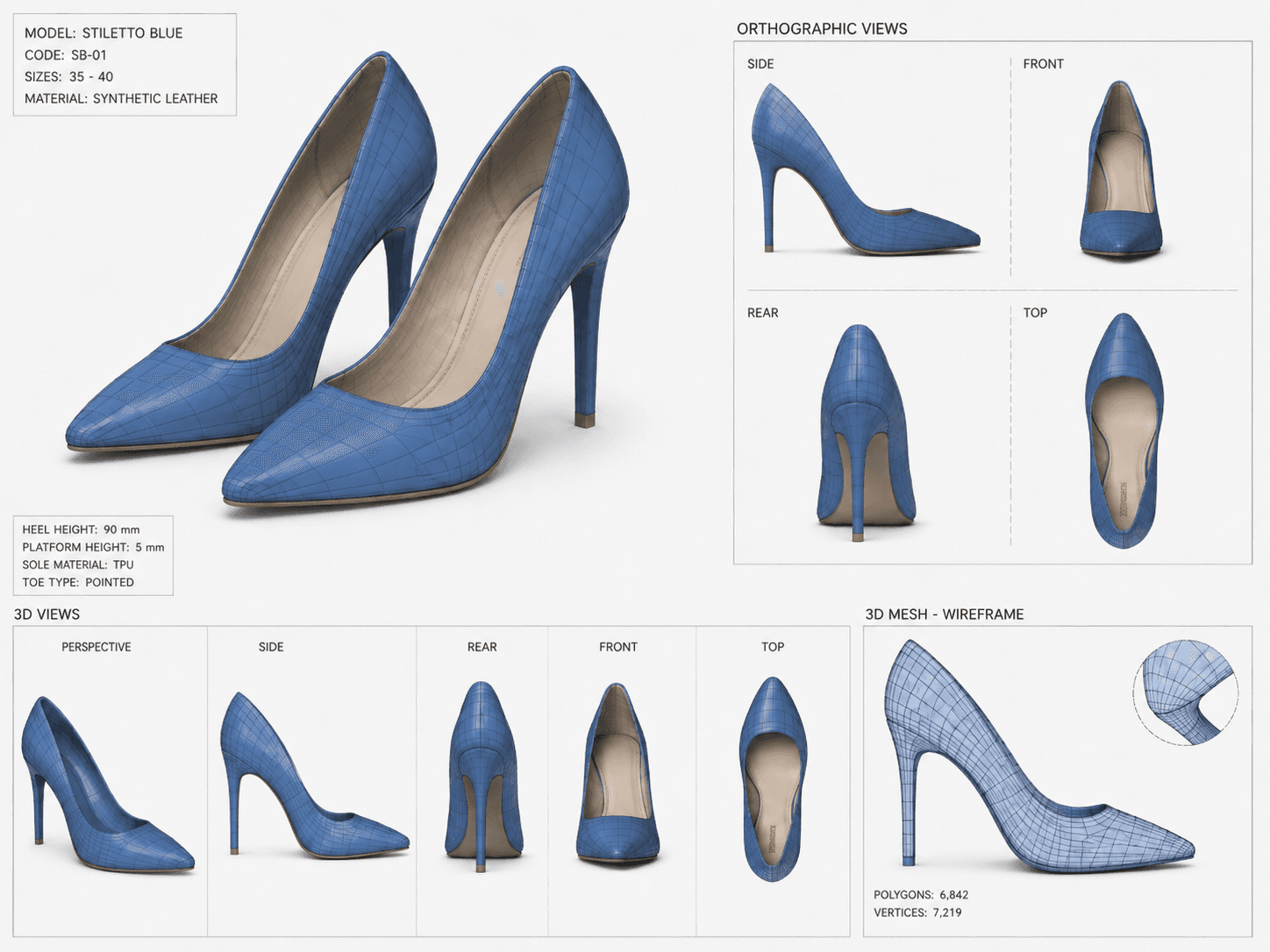The width and height of the screenshot is (1270, 952).
Task: Click 'POLYGONS: 6,842' text
Action: (921, 895)
